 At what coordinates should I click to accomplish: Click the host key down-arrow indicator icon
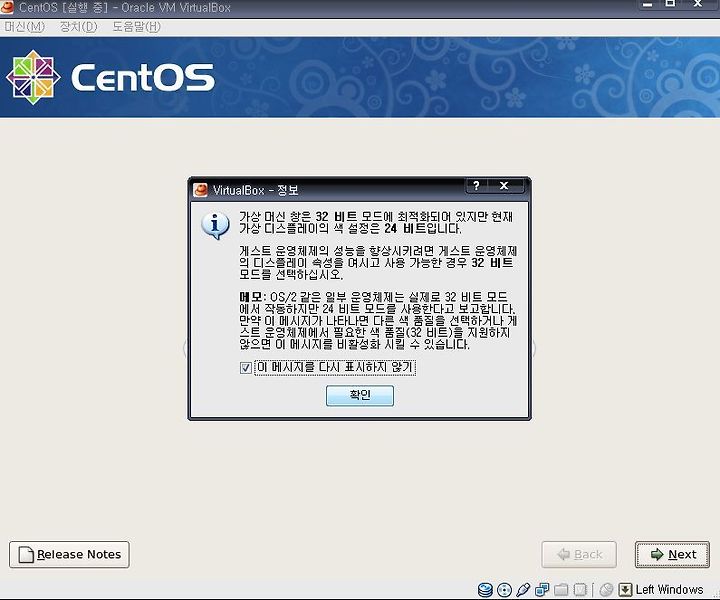(x=625, y=590)
